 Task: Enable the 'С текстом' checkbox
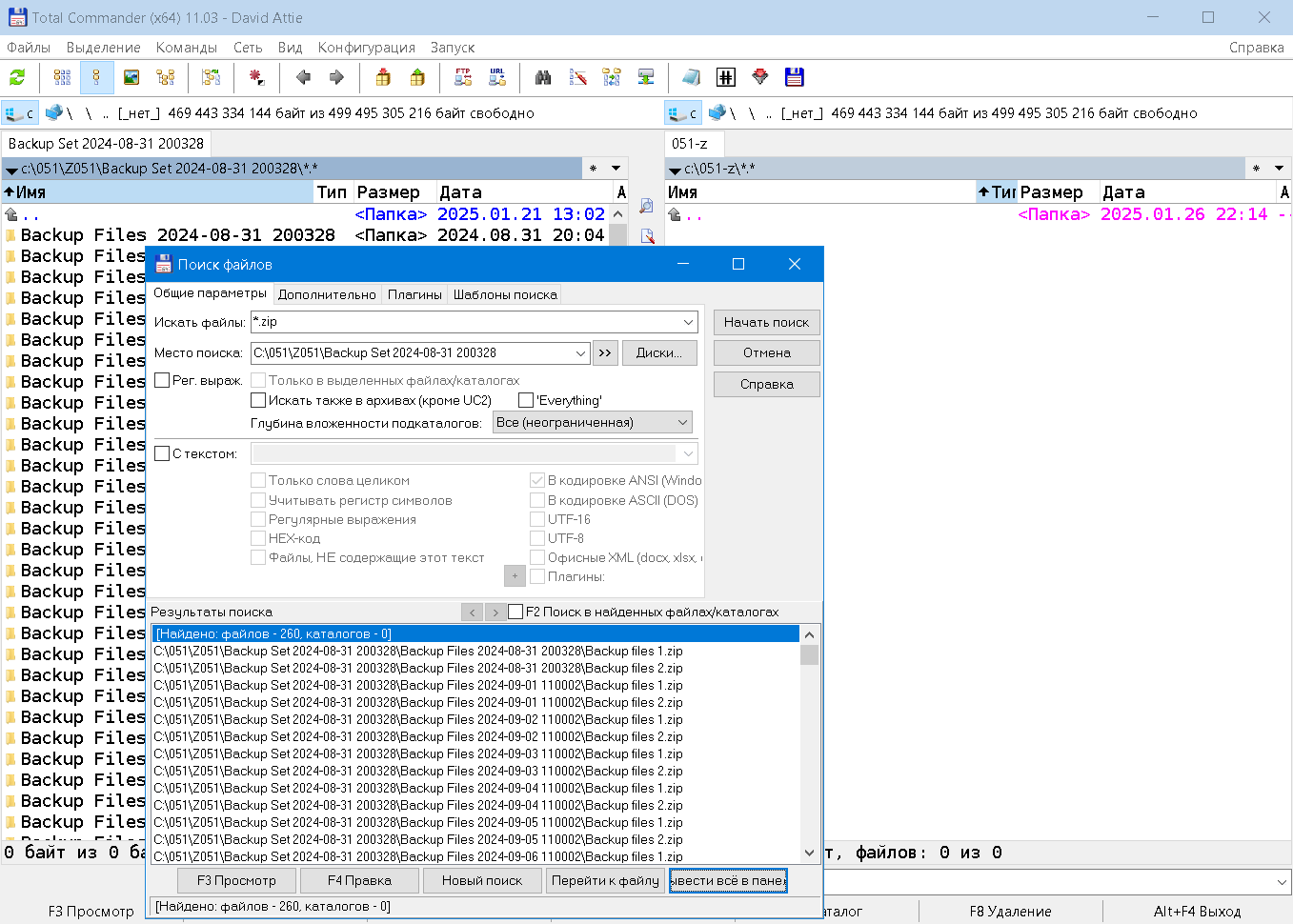point(161,452)
